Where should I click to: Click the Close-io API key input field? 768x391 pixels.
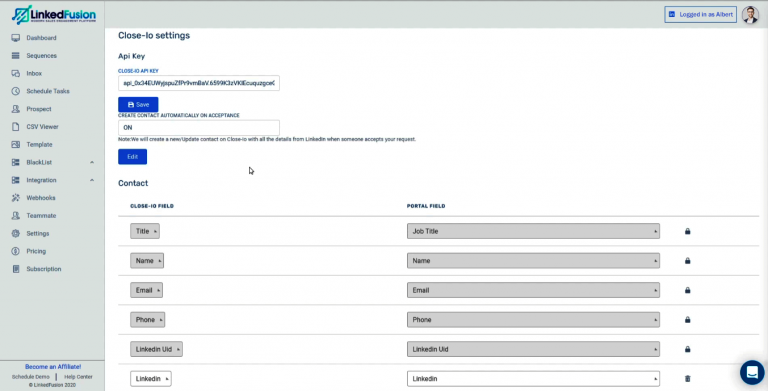199,83
